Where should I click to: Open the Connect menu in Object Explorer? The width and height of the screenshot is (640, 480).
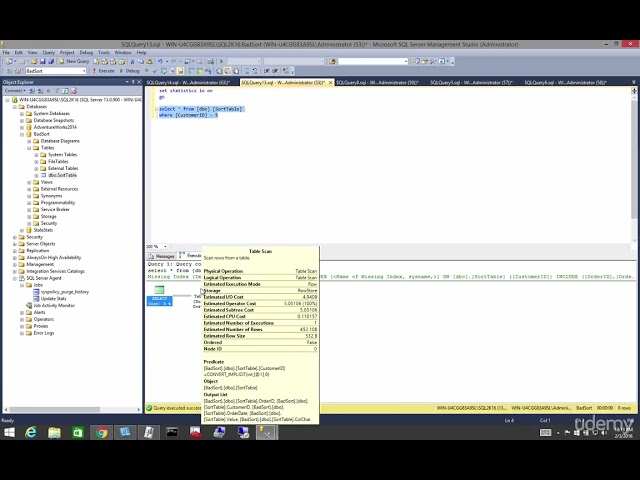tap(15, 91)
